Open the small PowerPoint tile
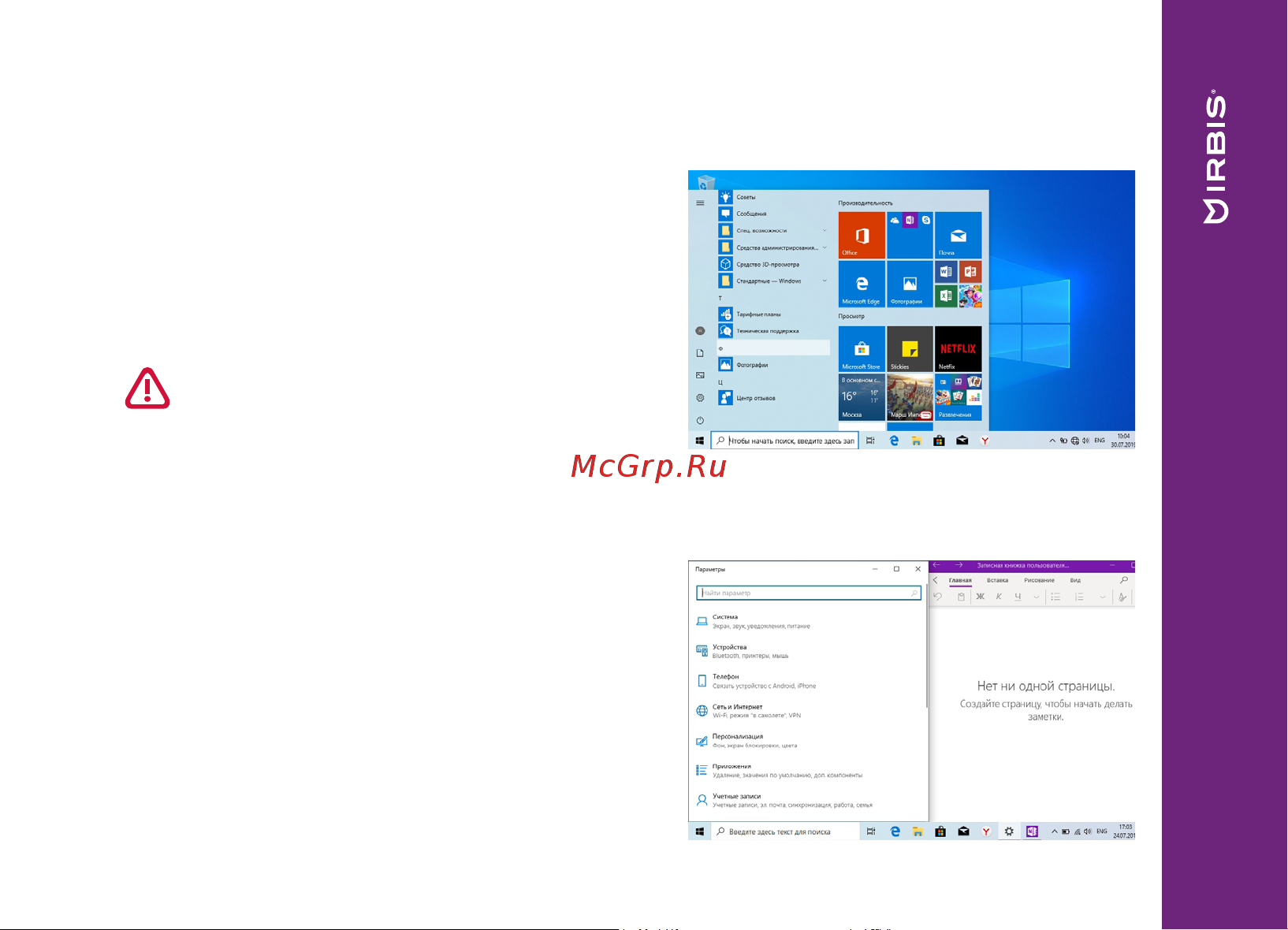Screen dimensions: 1288x930 coord(970,272)
